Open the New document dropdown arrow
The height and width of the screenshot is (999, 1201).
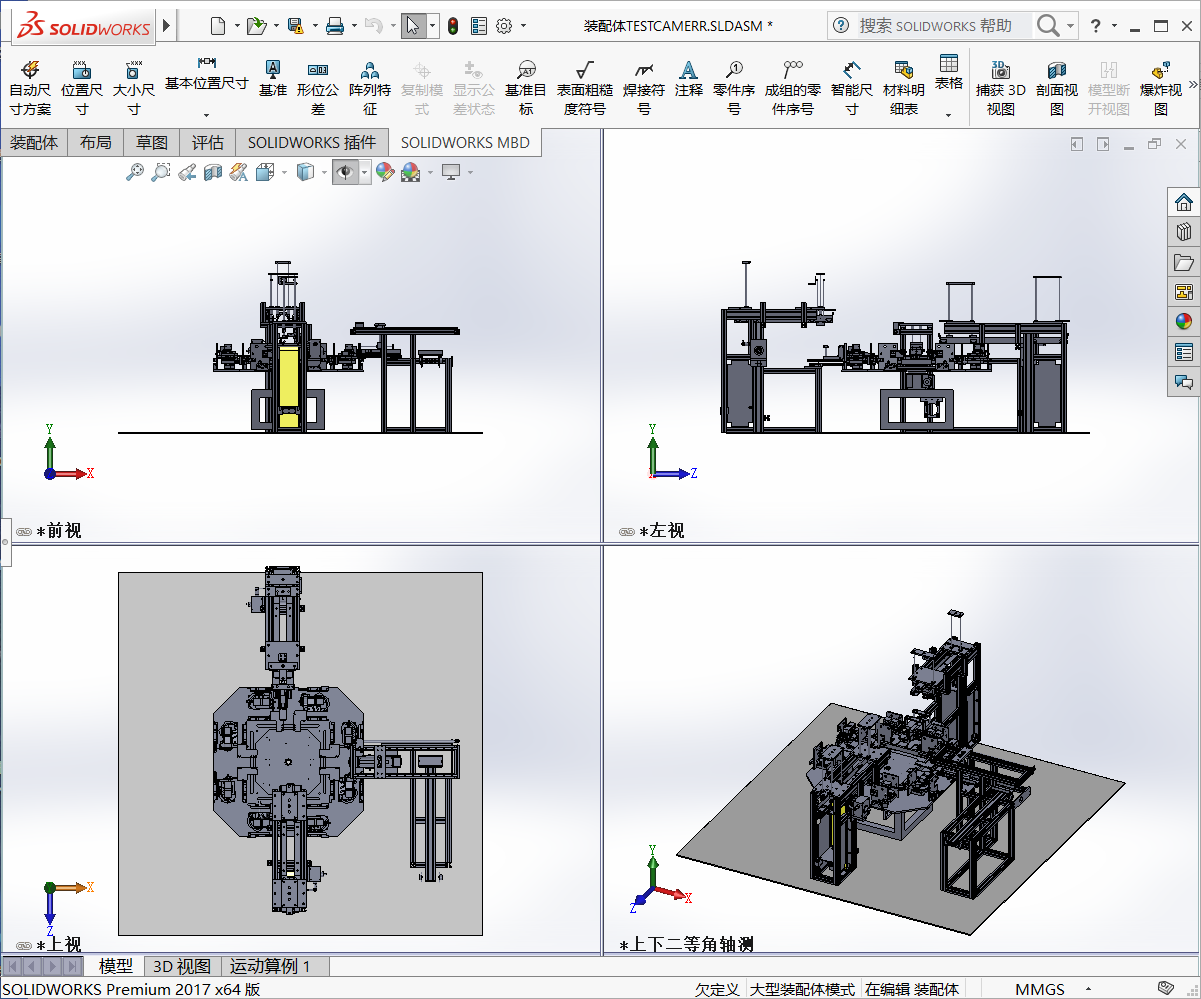point(237,26)
